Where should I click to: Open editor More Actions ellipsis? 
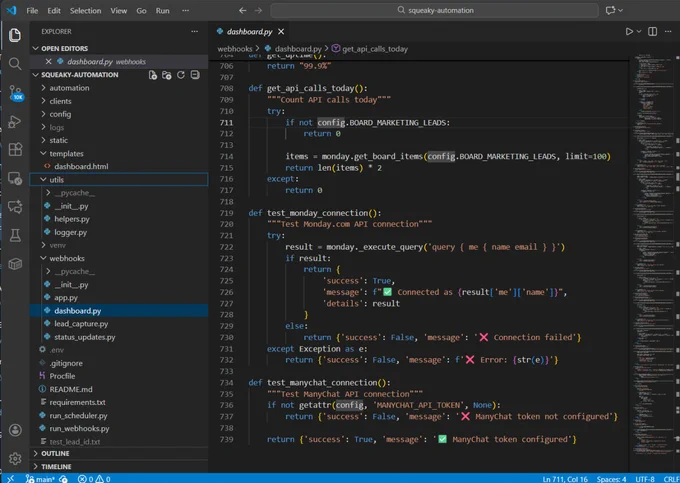[668, 32]
